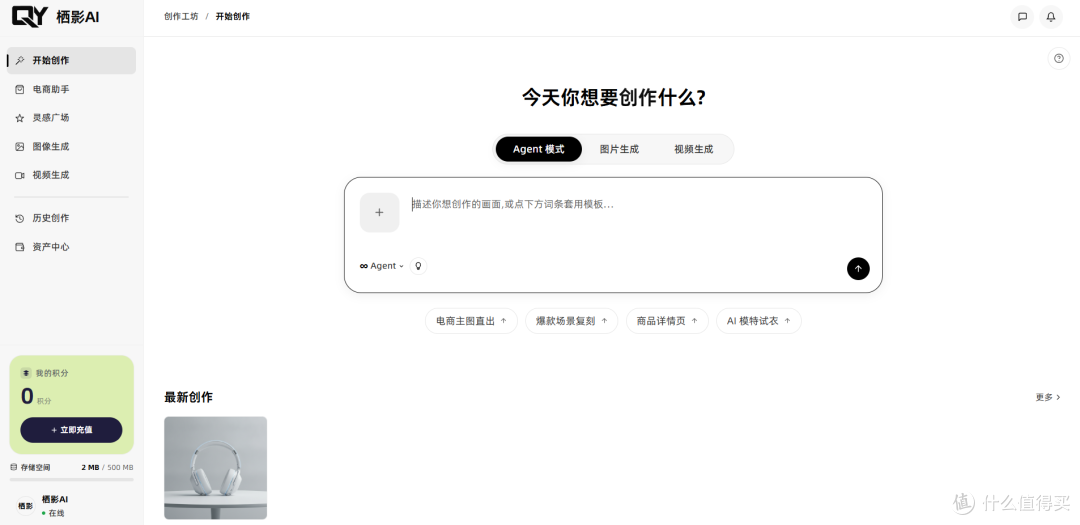Click the 开始创作 wand icon
Viewport: 1080px width, 525px height.
coord(20,61)
